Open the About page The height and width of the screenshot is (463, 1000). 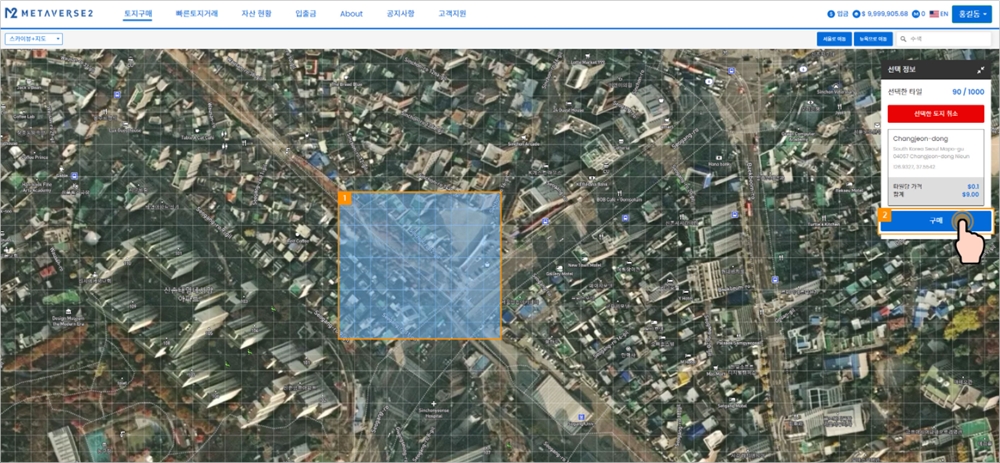point(351,13)
